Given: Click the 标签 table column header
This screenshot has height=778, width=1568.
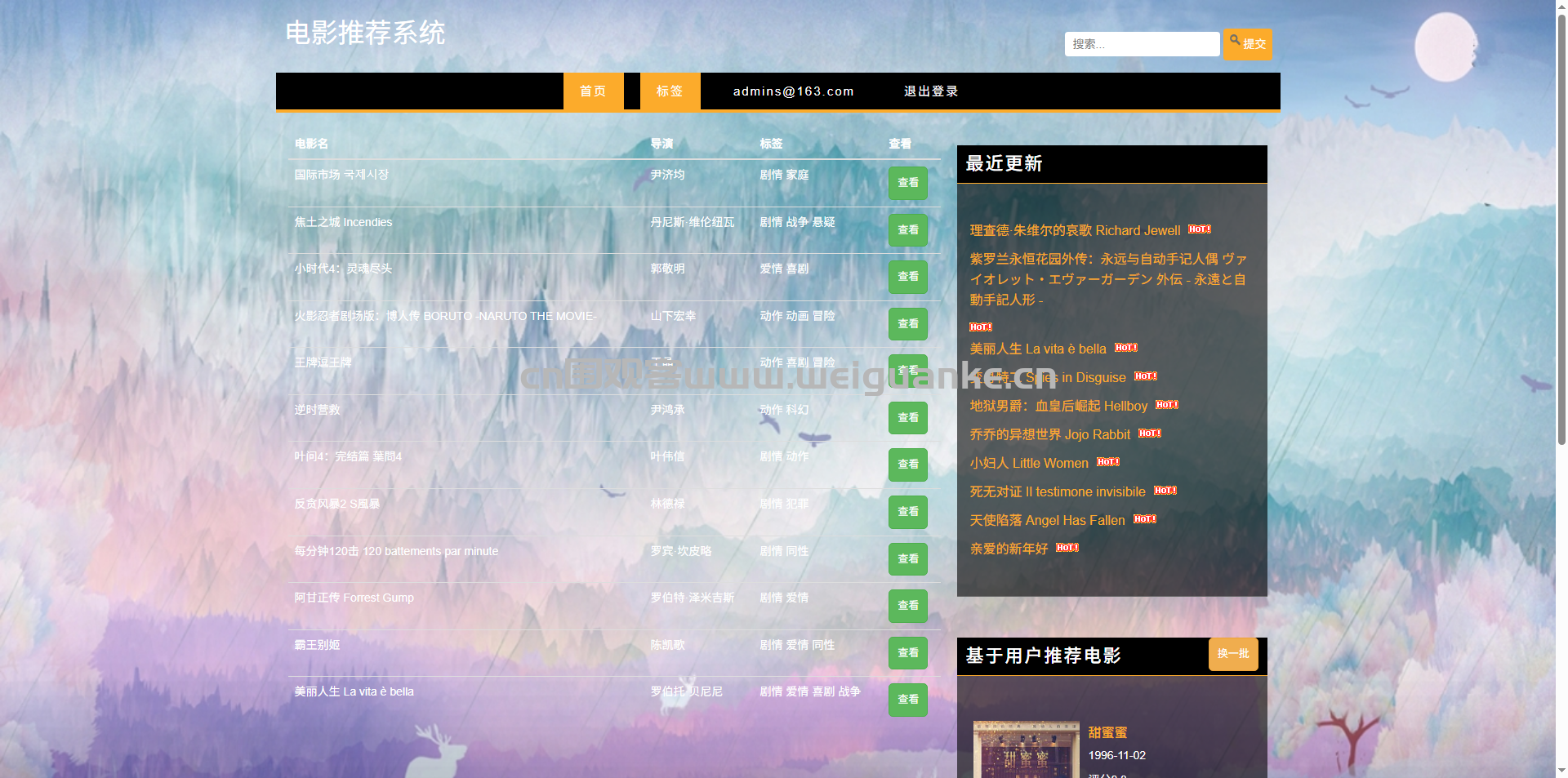Looking at the screenshot, I should tap(771, 144).
